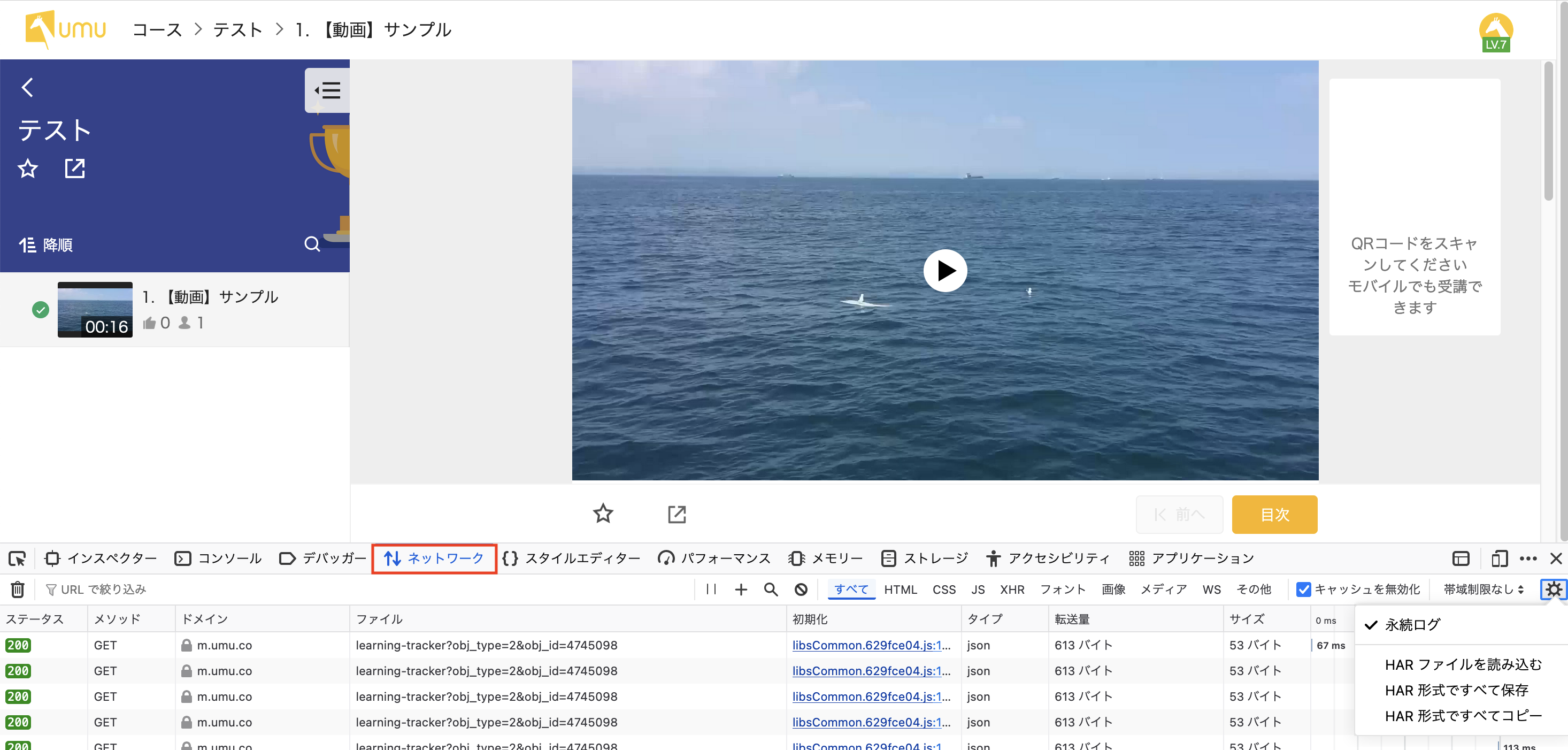1568x750 pixels.
Task: Uncheck キャッシュを無効化 checkbox
Action: 1303,588
